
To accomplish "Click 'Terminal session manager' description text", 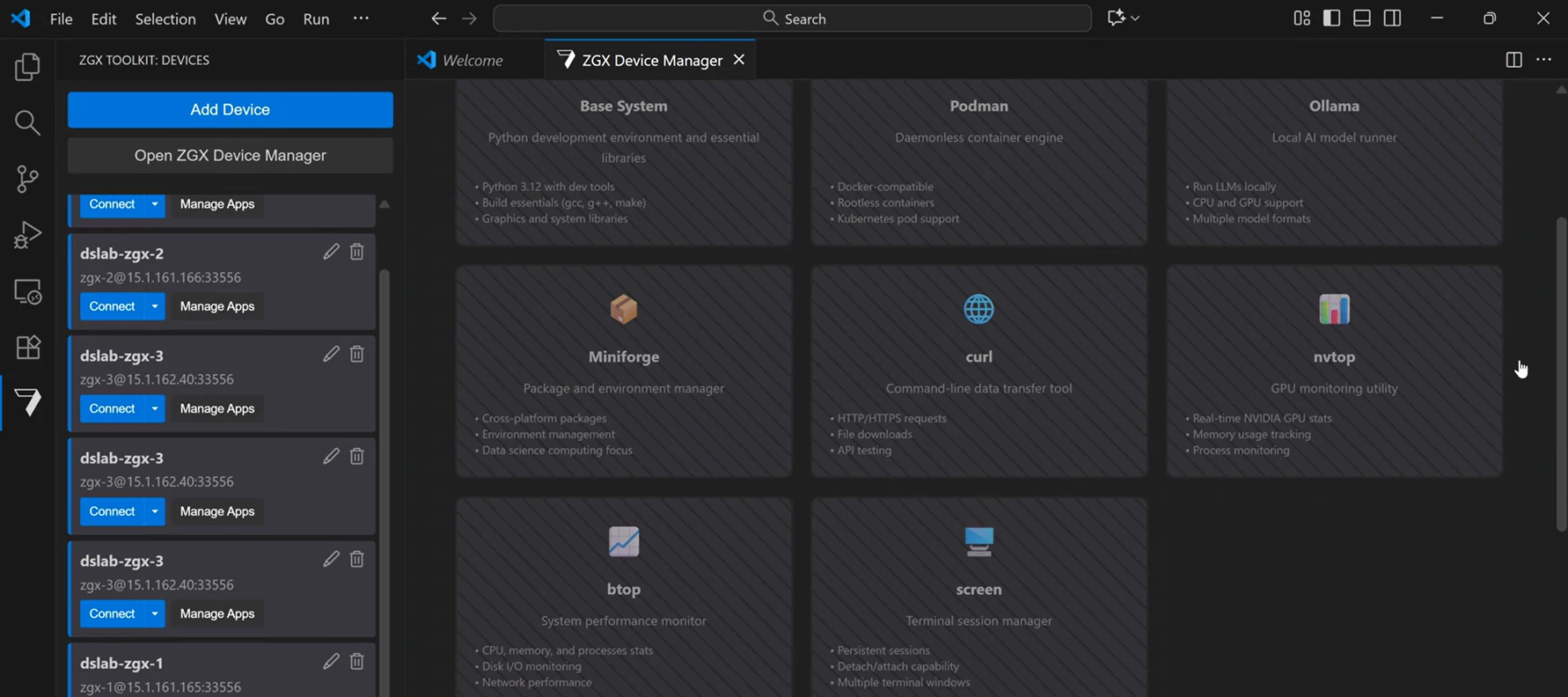I will [x=978, y=620].
